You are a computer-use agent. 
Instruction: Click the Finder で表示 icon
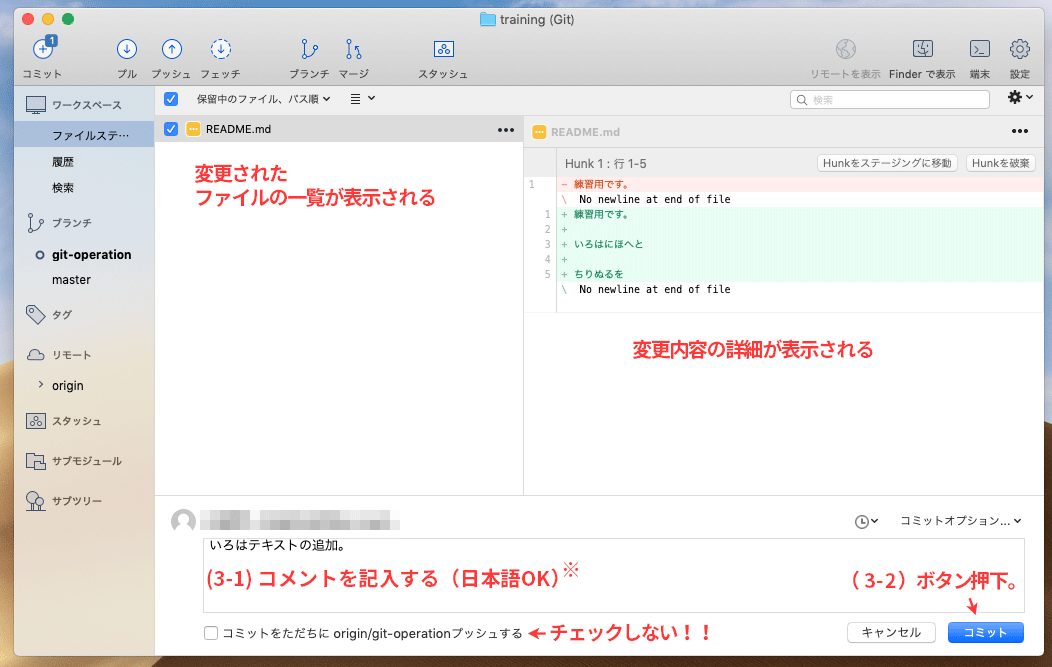point(923,48)
